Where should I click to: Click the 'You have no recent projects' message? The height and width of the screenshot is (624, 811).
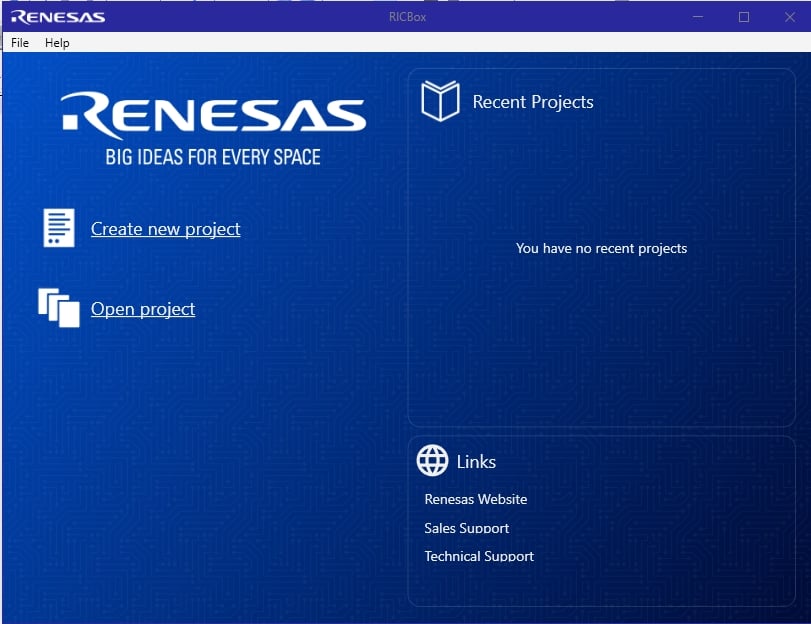pyautogui.click(x=601, y=248)
